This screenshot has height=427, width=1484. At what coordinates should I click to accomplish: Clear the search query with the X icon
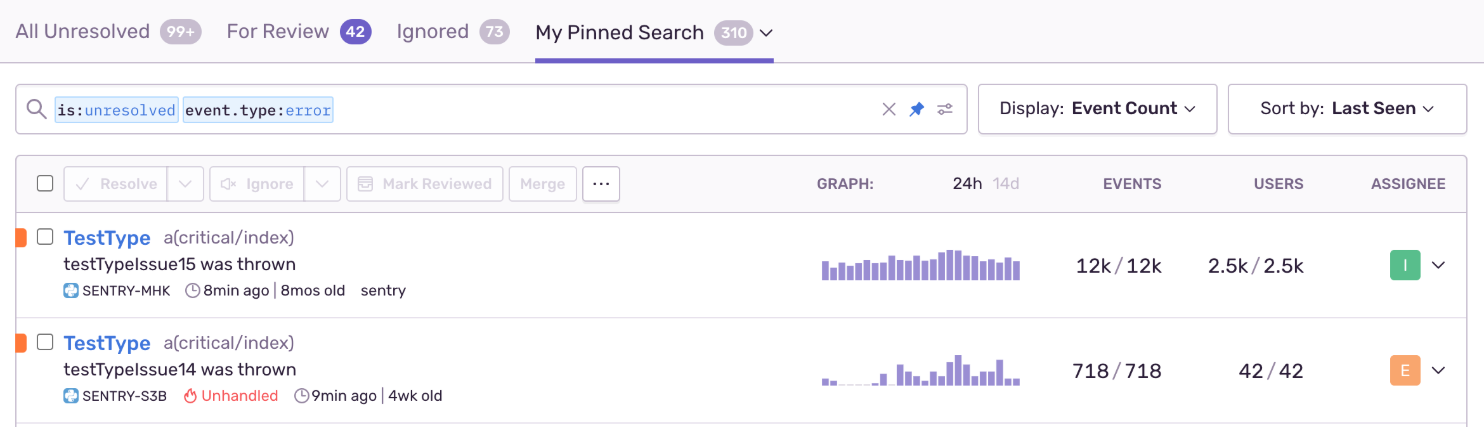888,109
